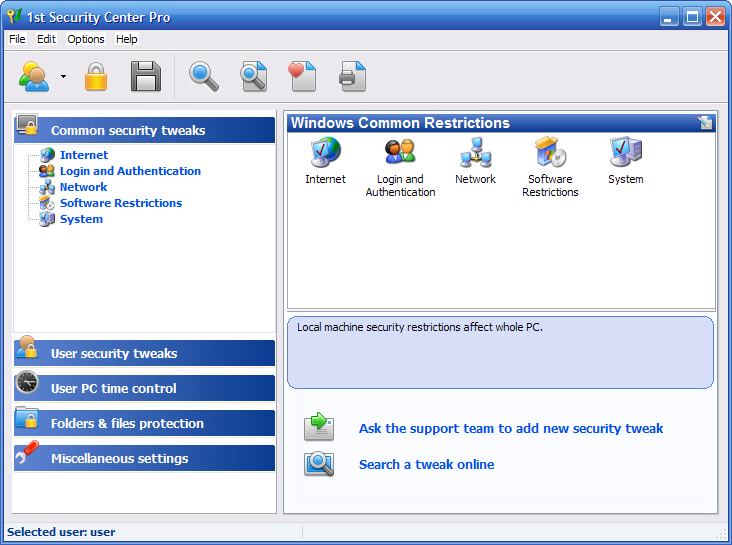Click the Windows Common Restrictions title

click(x=400, y=123)
